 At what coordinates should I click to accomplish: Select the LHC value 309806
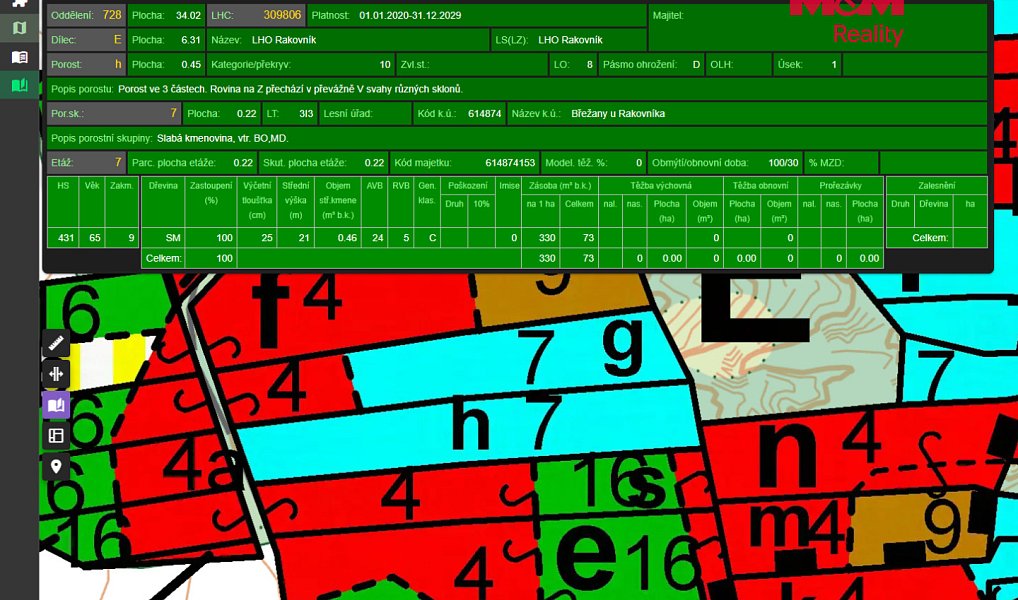pyautogui.click(x=282, y=15)
